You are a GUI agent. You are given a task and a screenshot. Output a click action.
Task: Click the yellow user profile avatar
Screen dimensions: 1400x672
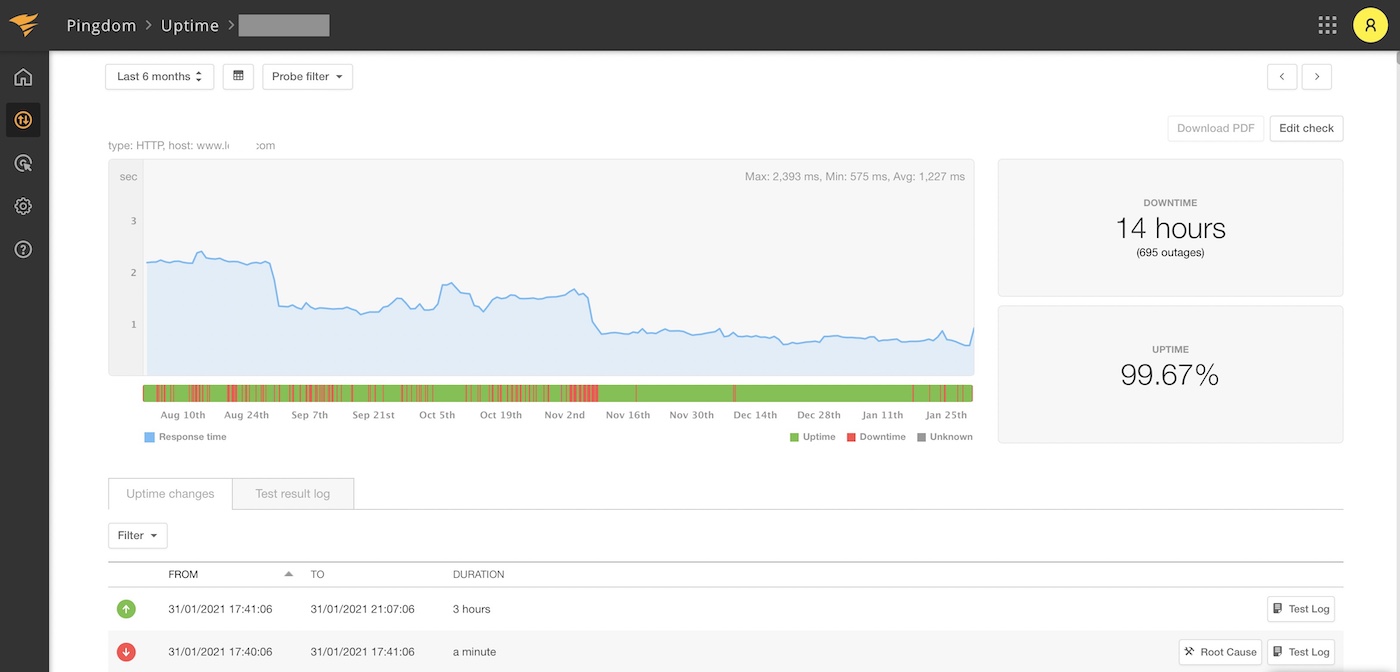[x=1369, y=25]
